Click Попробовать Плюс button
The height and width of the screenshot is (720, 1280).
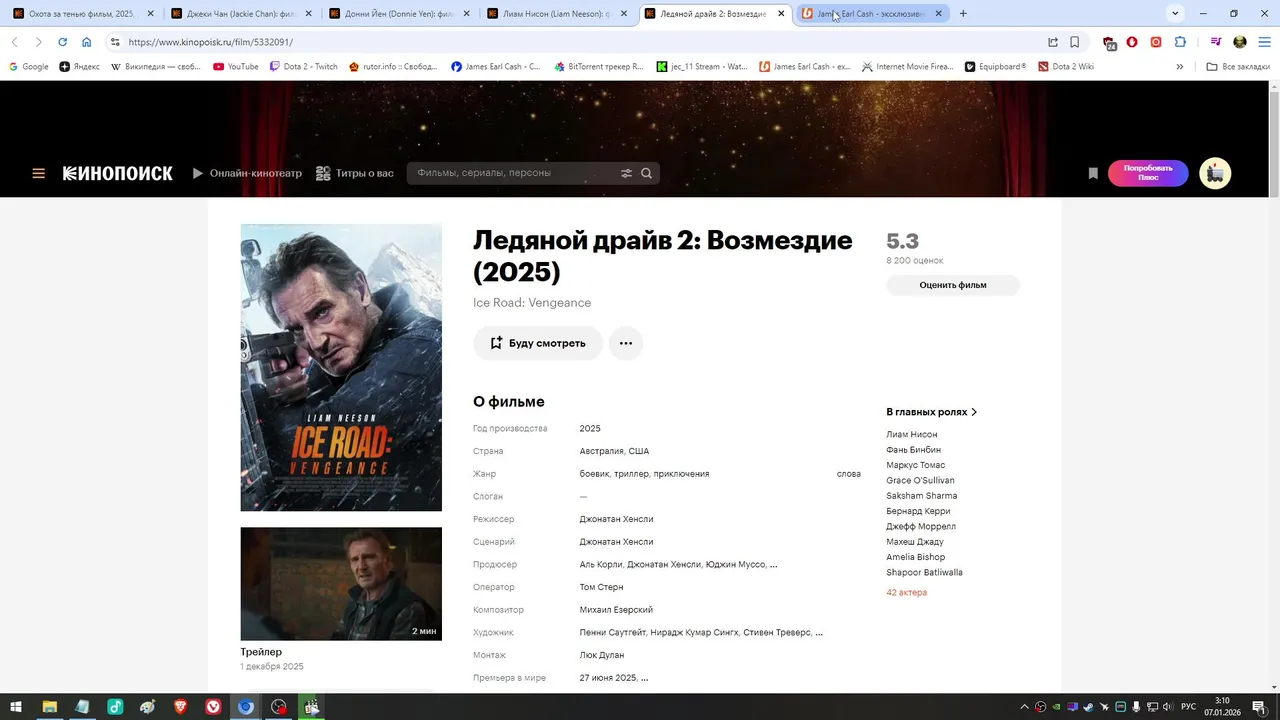[x=1148, y=173]
